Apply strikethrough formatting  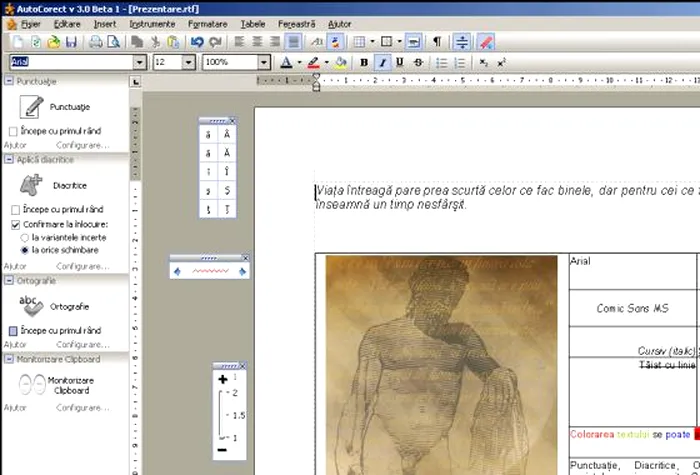coord(418,62)
